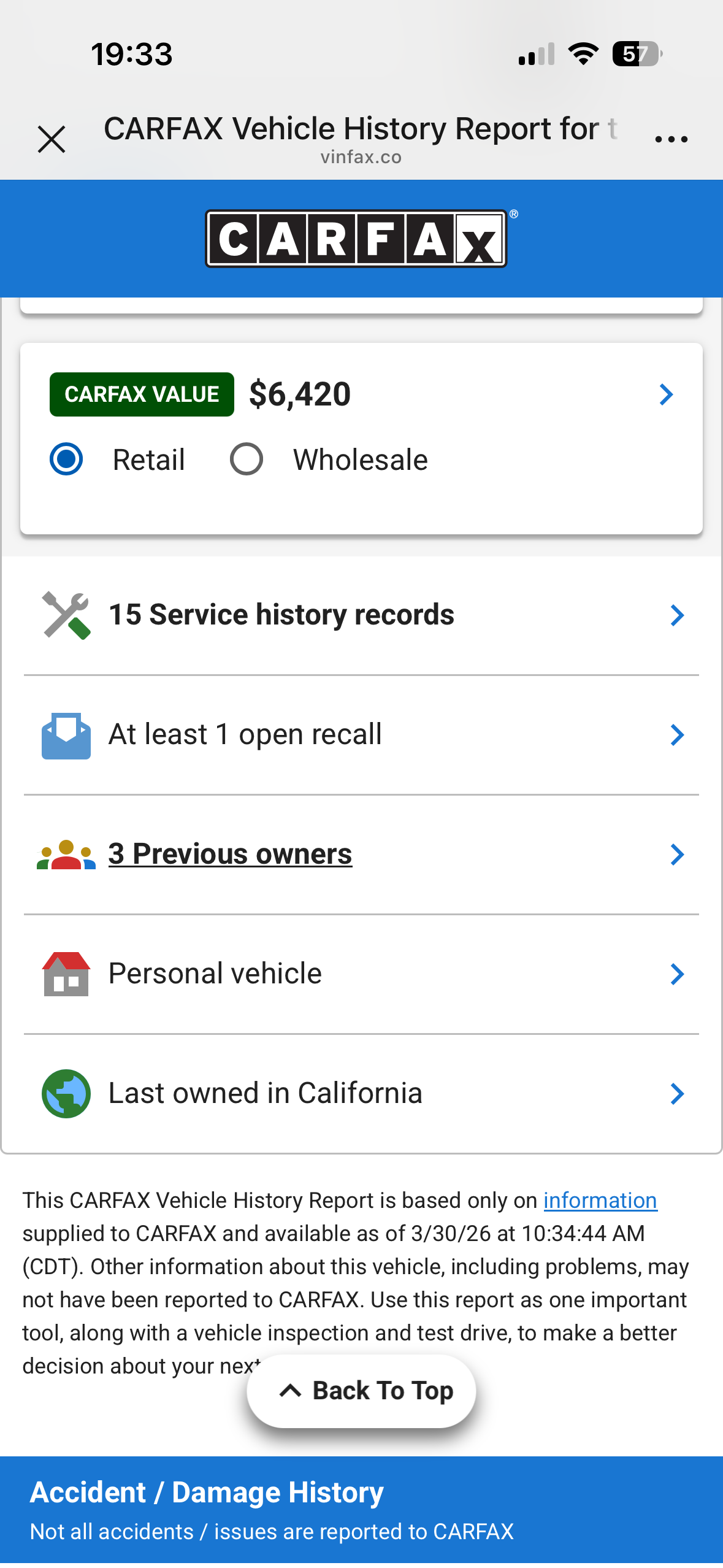The width and height of the screenshot is (723, 1568).
Task: Tap the personal vehicle house icon
Action: click(66, 974)
